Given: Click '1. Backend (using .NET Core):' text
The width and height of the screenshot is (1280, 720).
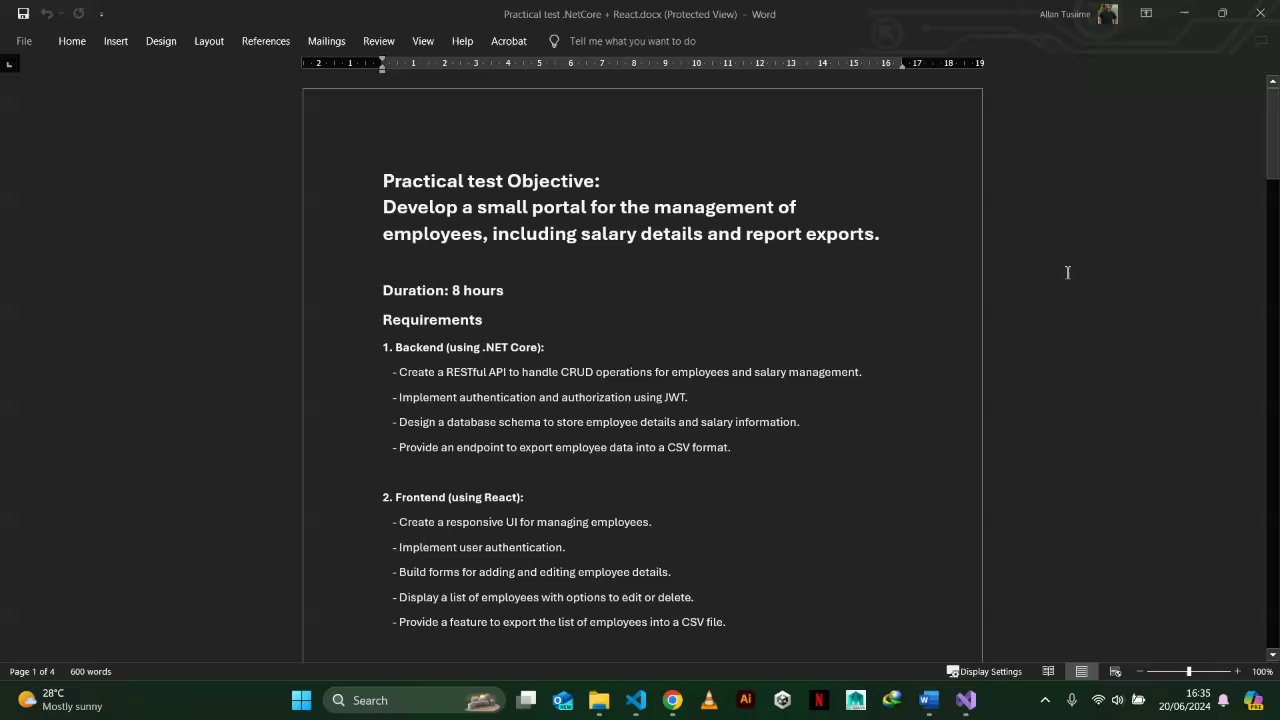Looking at the screenshot, I should click(463, 347).
